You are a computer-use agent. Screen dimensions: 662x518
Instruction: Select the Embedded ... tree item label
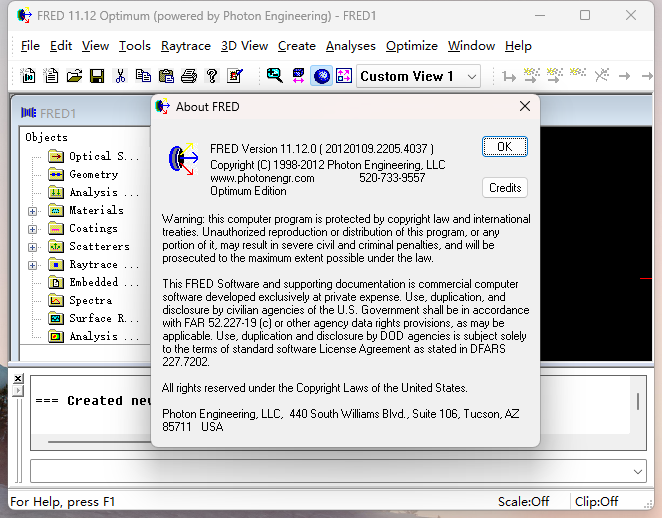click(x=104, y=282)
